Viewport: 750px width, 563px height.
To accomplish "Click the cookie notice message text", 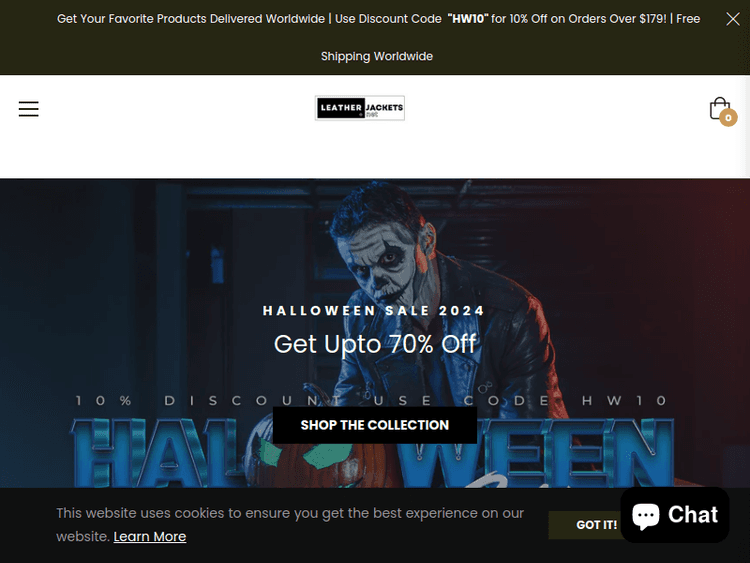I will pyautogui.click(x=290, y=525).
